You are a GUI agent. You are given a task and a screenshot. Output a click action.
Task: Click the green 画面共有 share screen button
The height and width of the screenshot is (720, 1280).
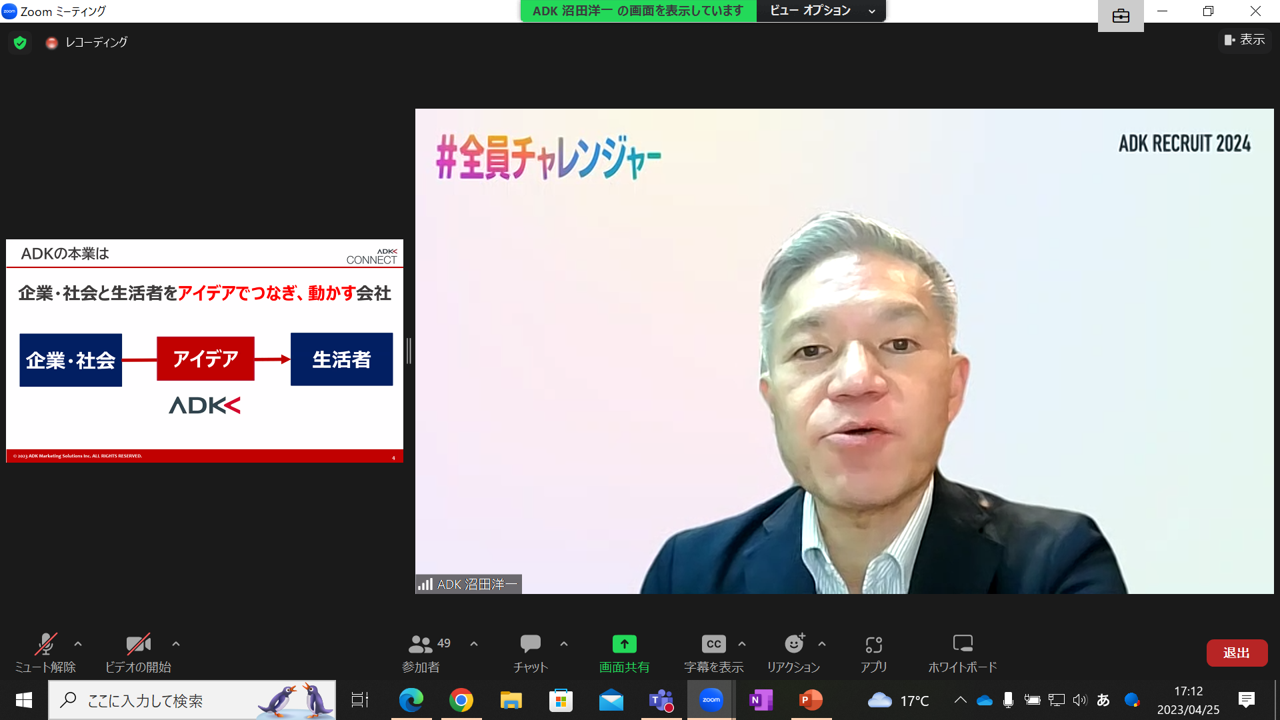point(624,653)
